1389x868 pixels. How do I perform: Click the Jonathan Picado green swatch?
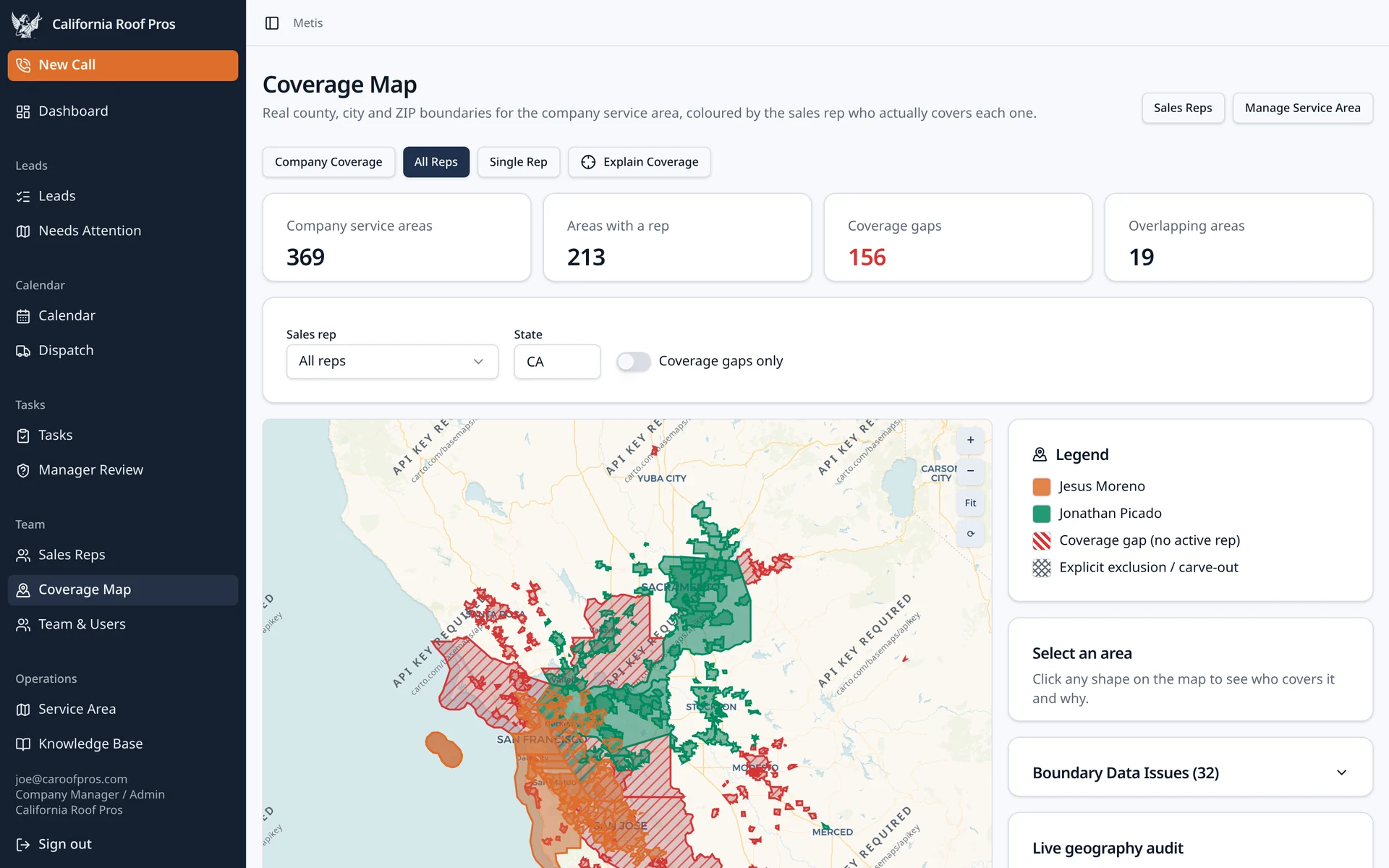tap(1042, 514)
